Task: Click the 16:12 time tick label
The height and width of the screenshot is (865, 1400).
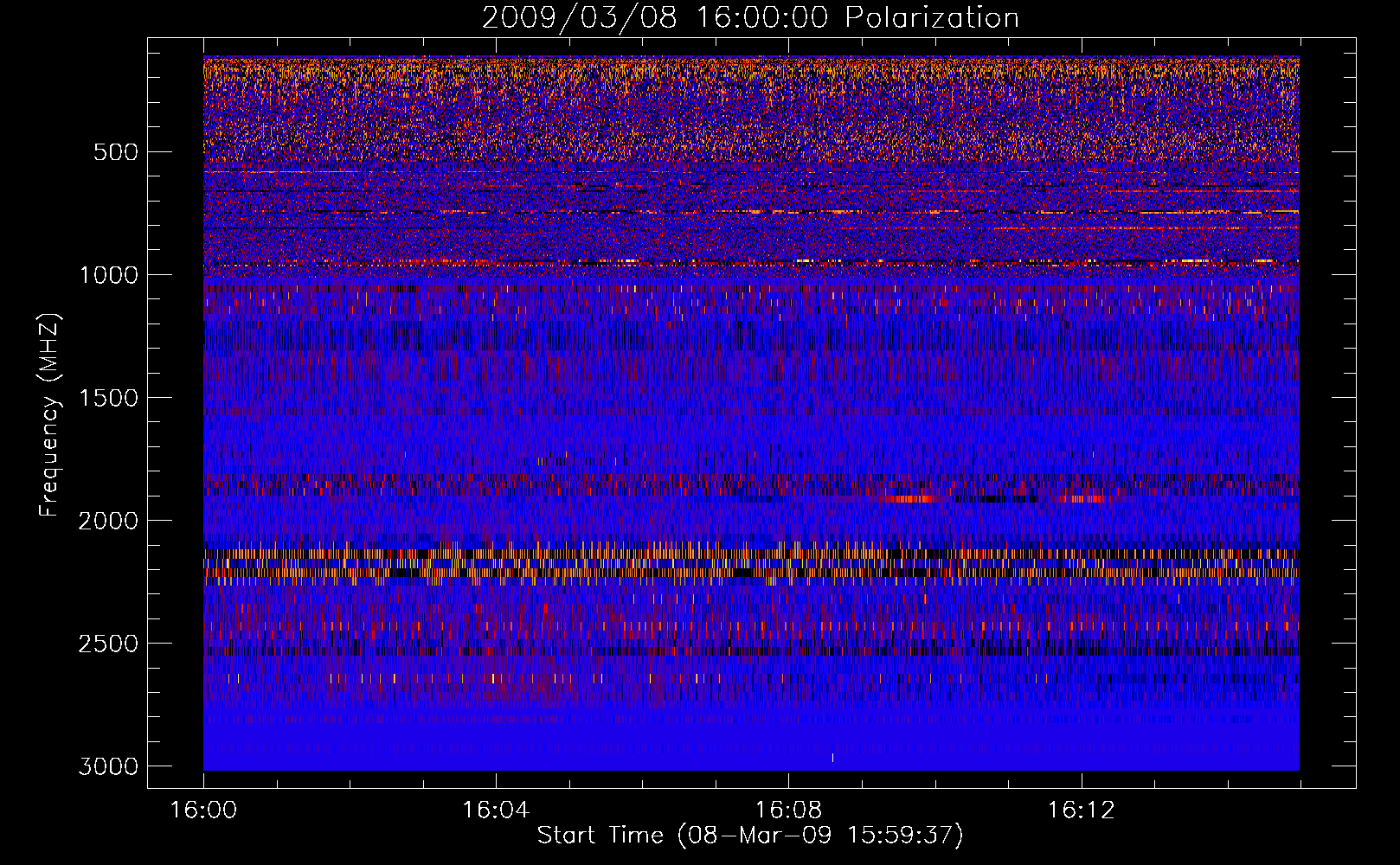Action: pos(1081,811)
